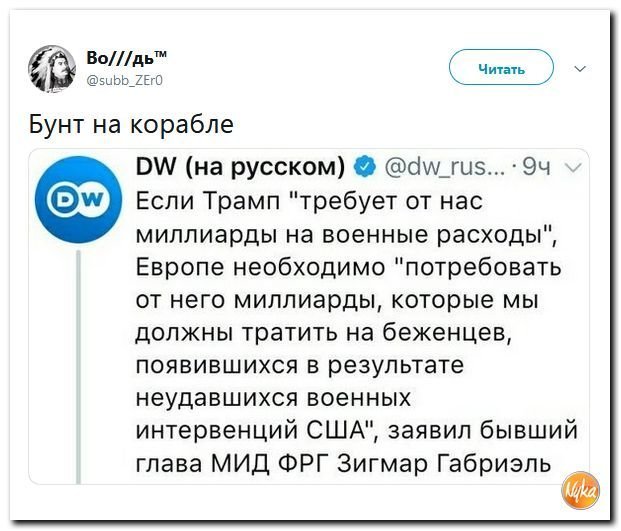Open the chevron menu on quoted DW tweet
The image size is (621, 531).
click(572, 168)
